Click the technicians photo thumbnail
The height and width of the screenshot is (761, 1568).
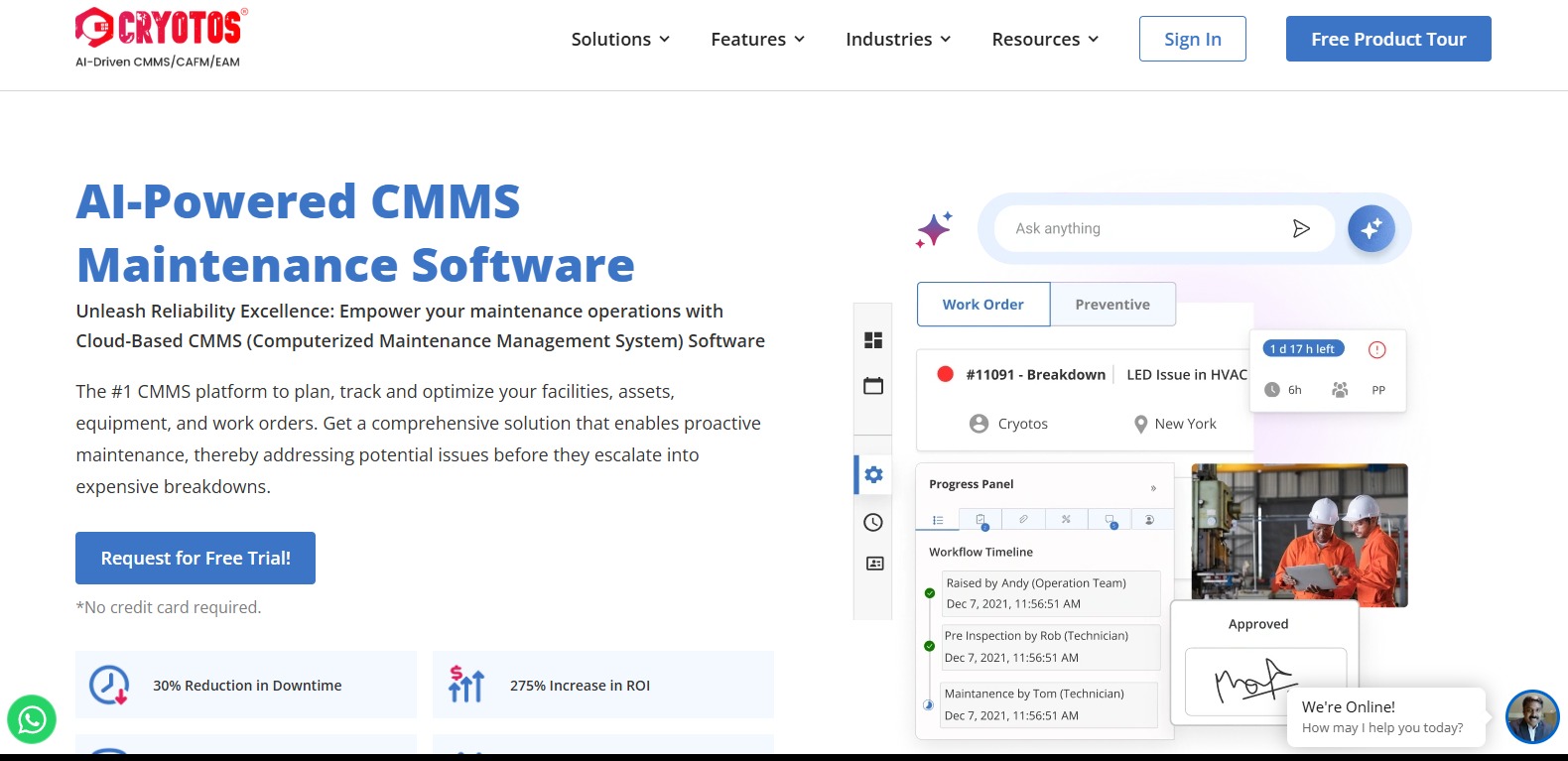pyautogui.click(x=1299, y=535)
